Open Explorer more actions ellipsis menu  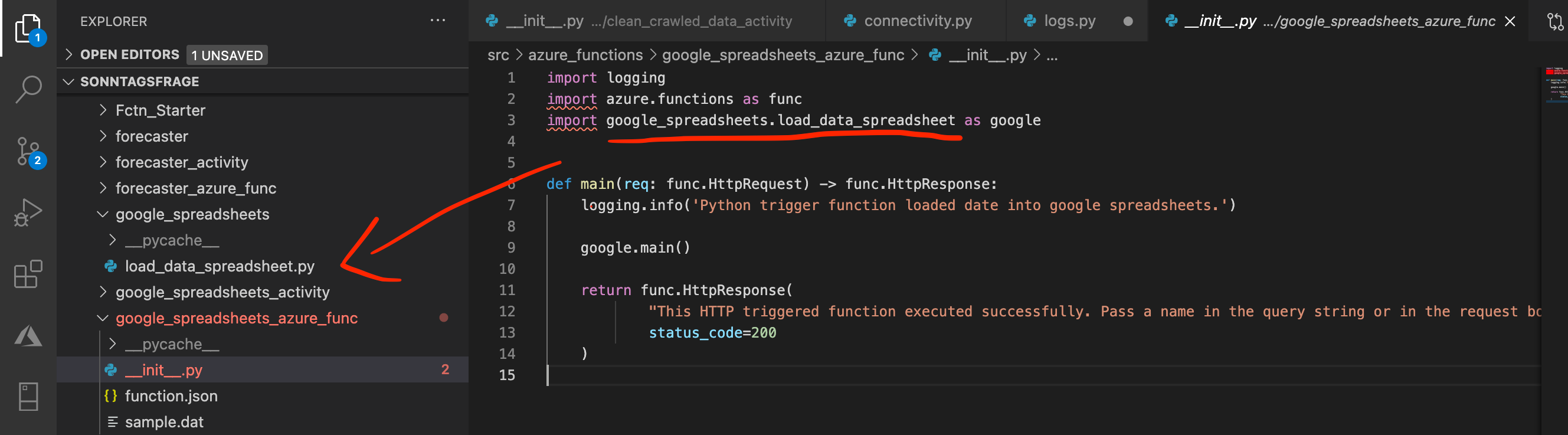[x=438, y=21]
